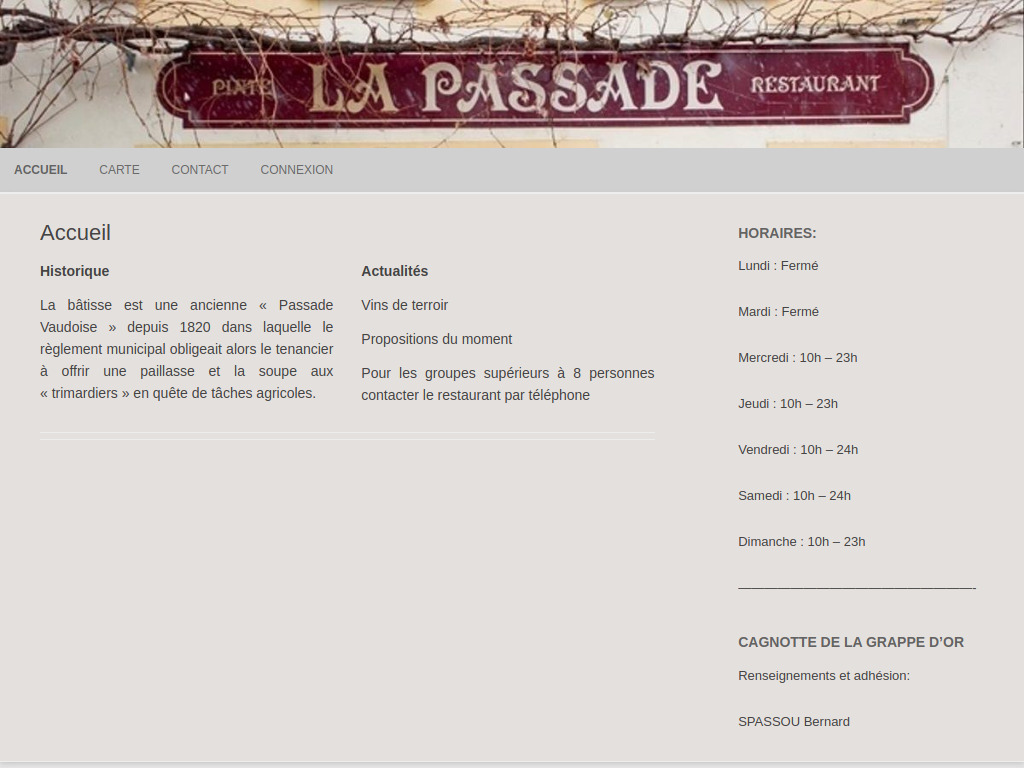
Task: Open the CONTACT page
Action: coord(200,170)
